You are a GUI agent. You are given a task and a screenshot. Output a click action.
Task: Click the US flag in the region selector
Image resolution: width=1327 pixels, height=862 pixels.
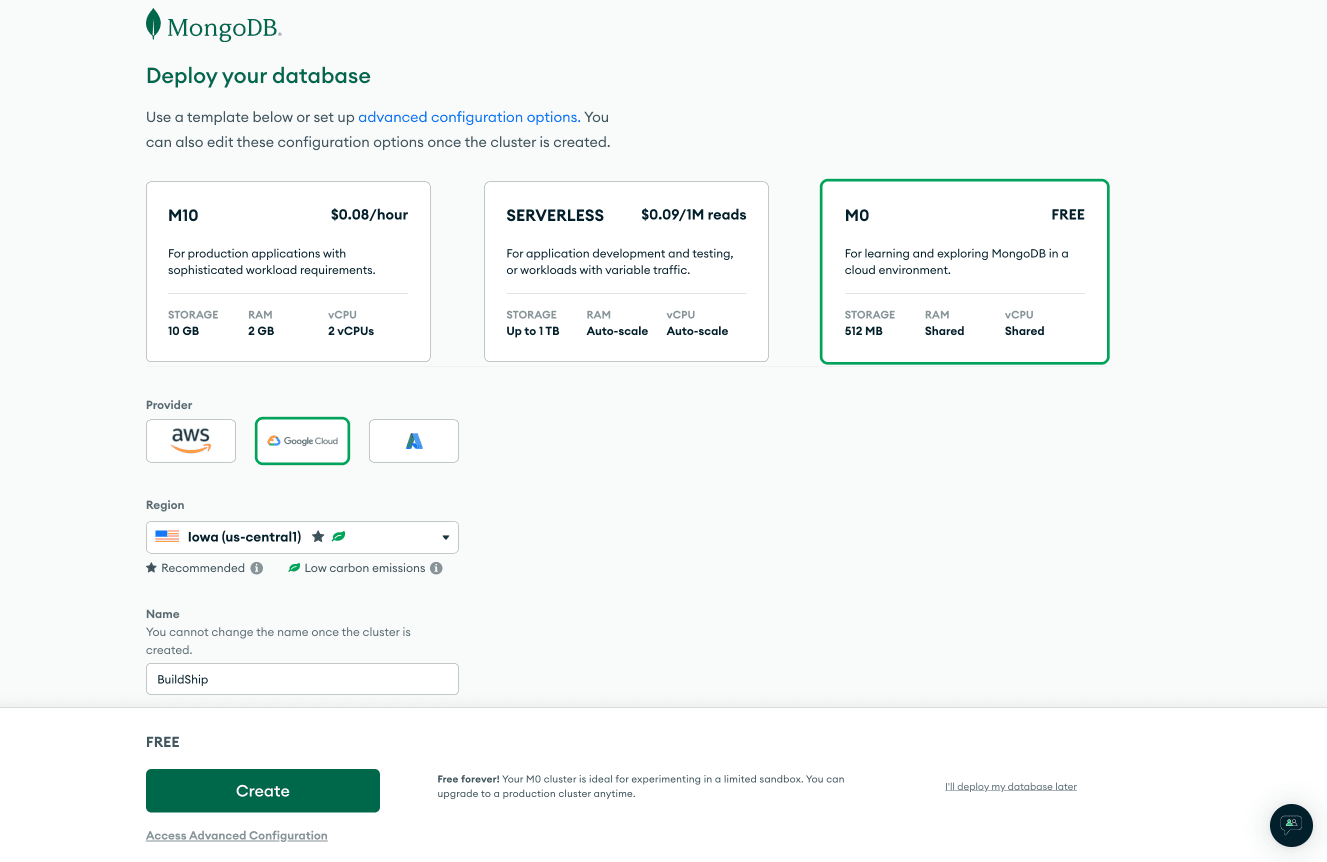point(166,536)
